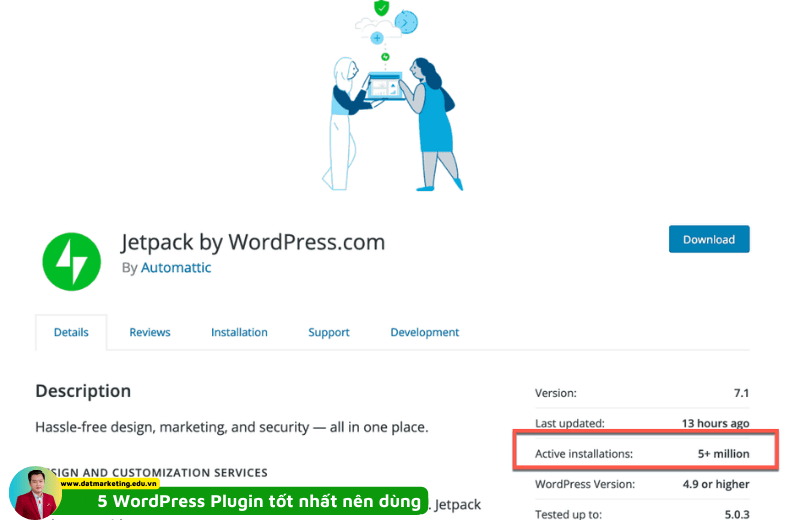Viewport: 800px width, 520px height.
Task: Select the Details tab
Action: pyautogui.click(x=71, y=332)
